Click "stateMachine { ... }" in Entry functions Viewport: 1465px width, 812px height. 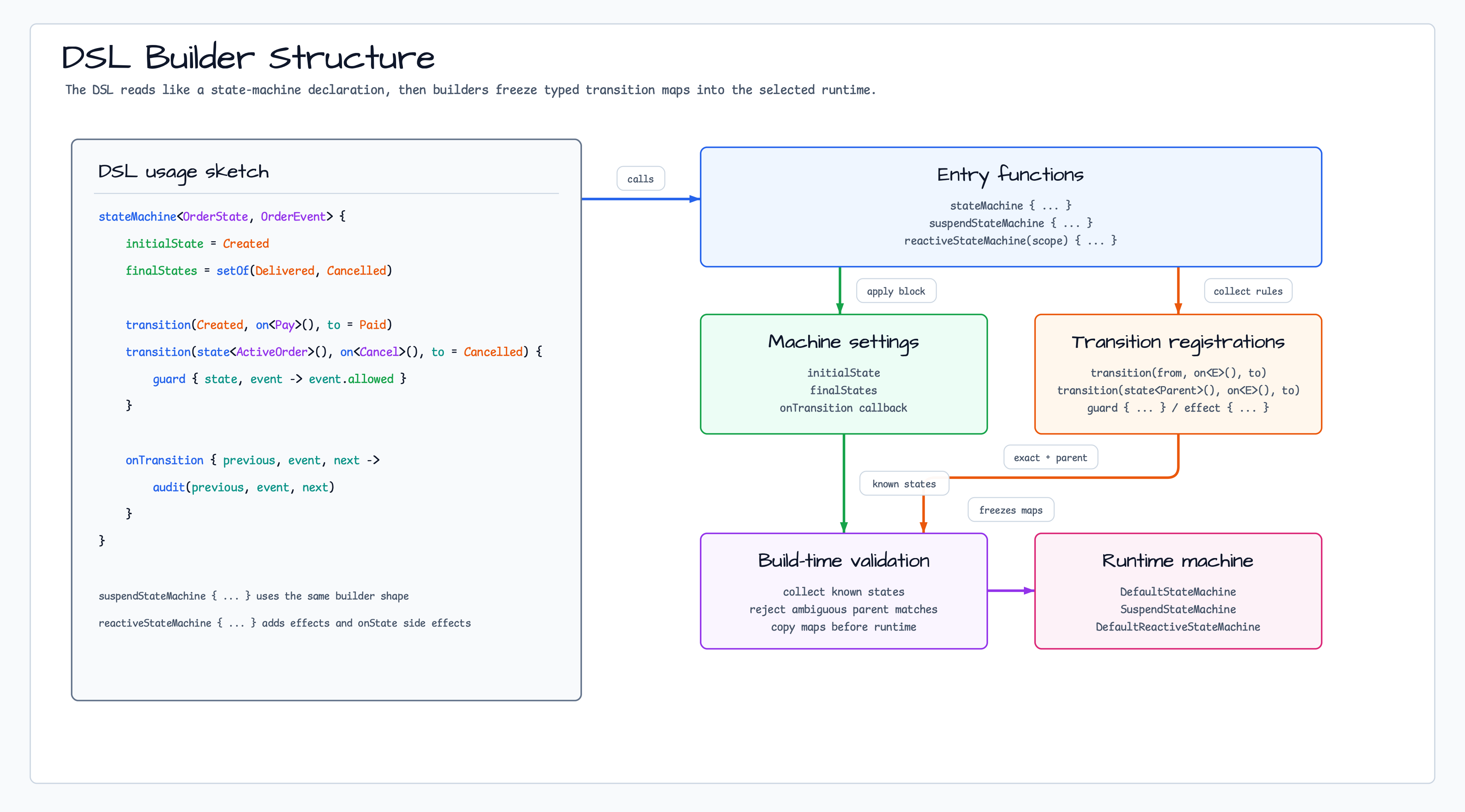[x=1011, y=205]
